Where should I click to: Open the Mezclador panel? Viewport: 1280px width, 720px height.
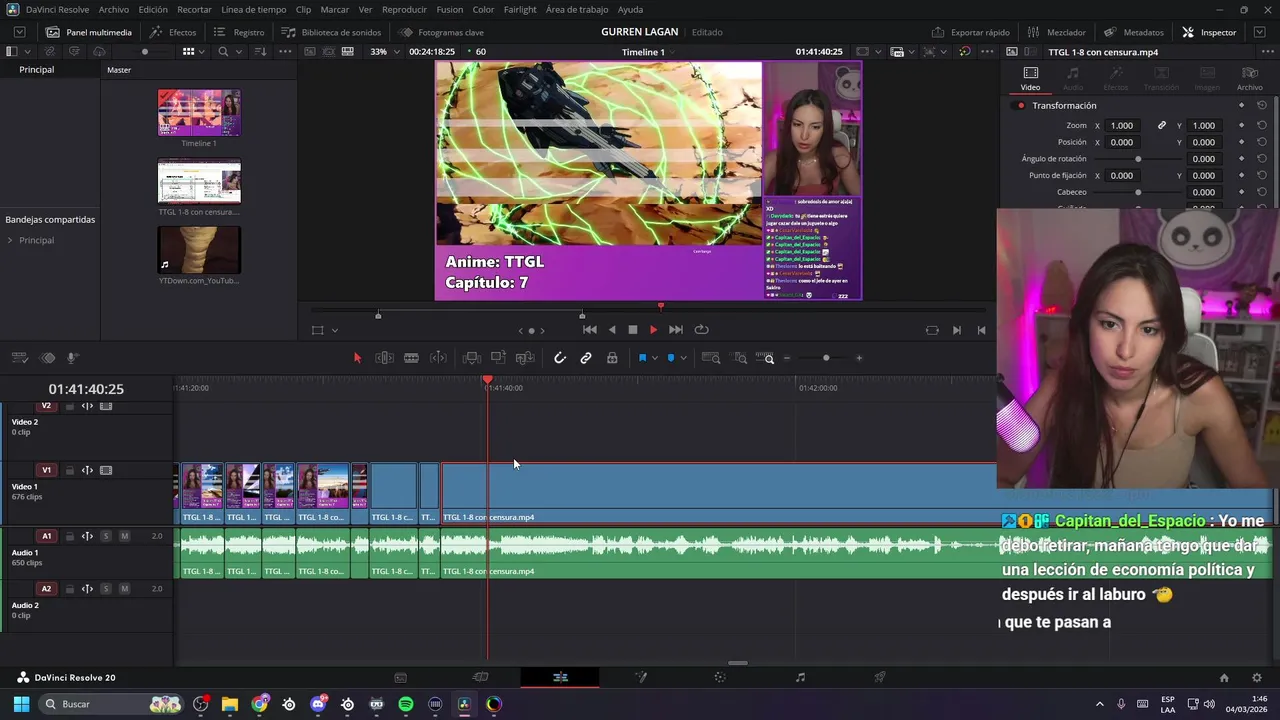pyautogui.click(x=1056, y=32)
